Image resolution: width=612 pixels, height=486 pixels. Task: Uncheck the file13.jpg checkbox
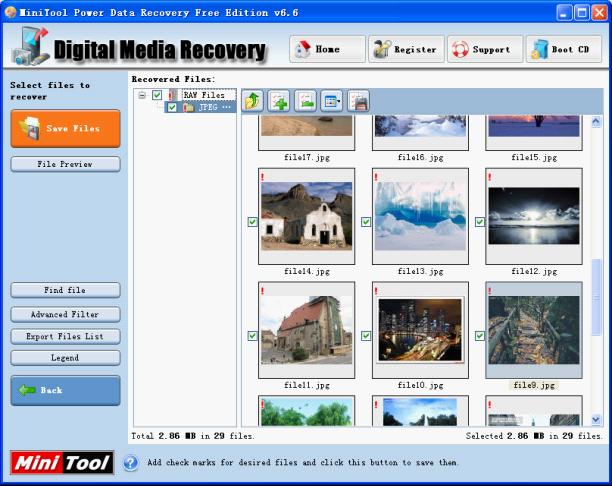(366, 222)
